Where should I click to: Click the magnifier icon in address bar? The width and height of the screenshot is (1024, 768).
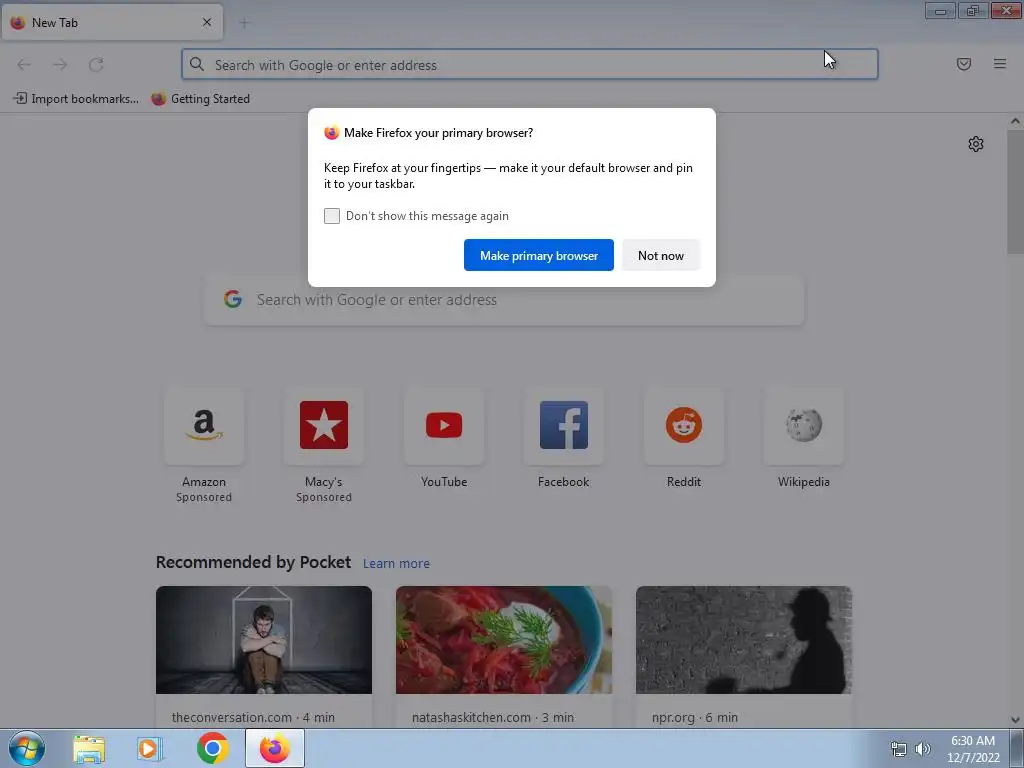pyautogui.click(x=197, y=64)
